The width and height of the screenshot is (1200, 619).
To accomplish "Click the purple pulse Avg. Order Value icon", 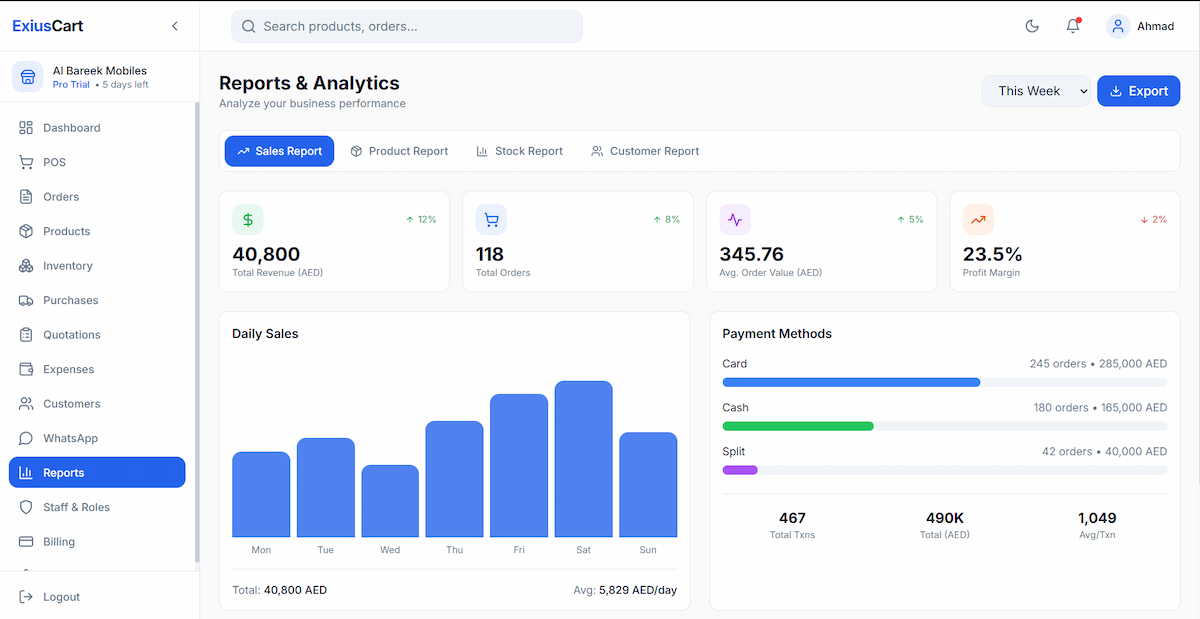I will [735, 220].
